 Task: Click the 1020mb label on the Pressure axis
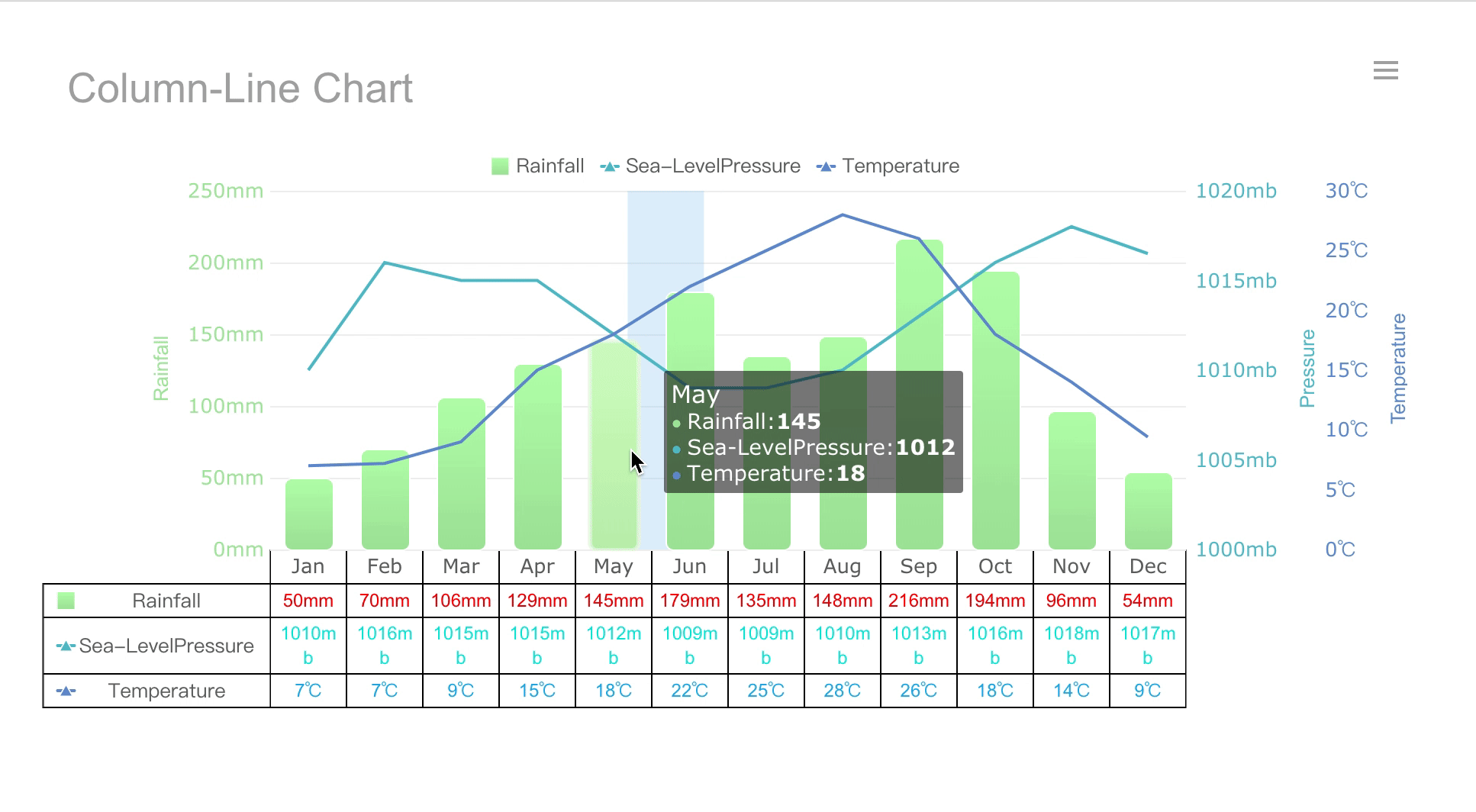[x=1236, y=191]
